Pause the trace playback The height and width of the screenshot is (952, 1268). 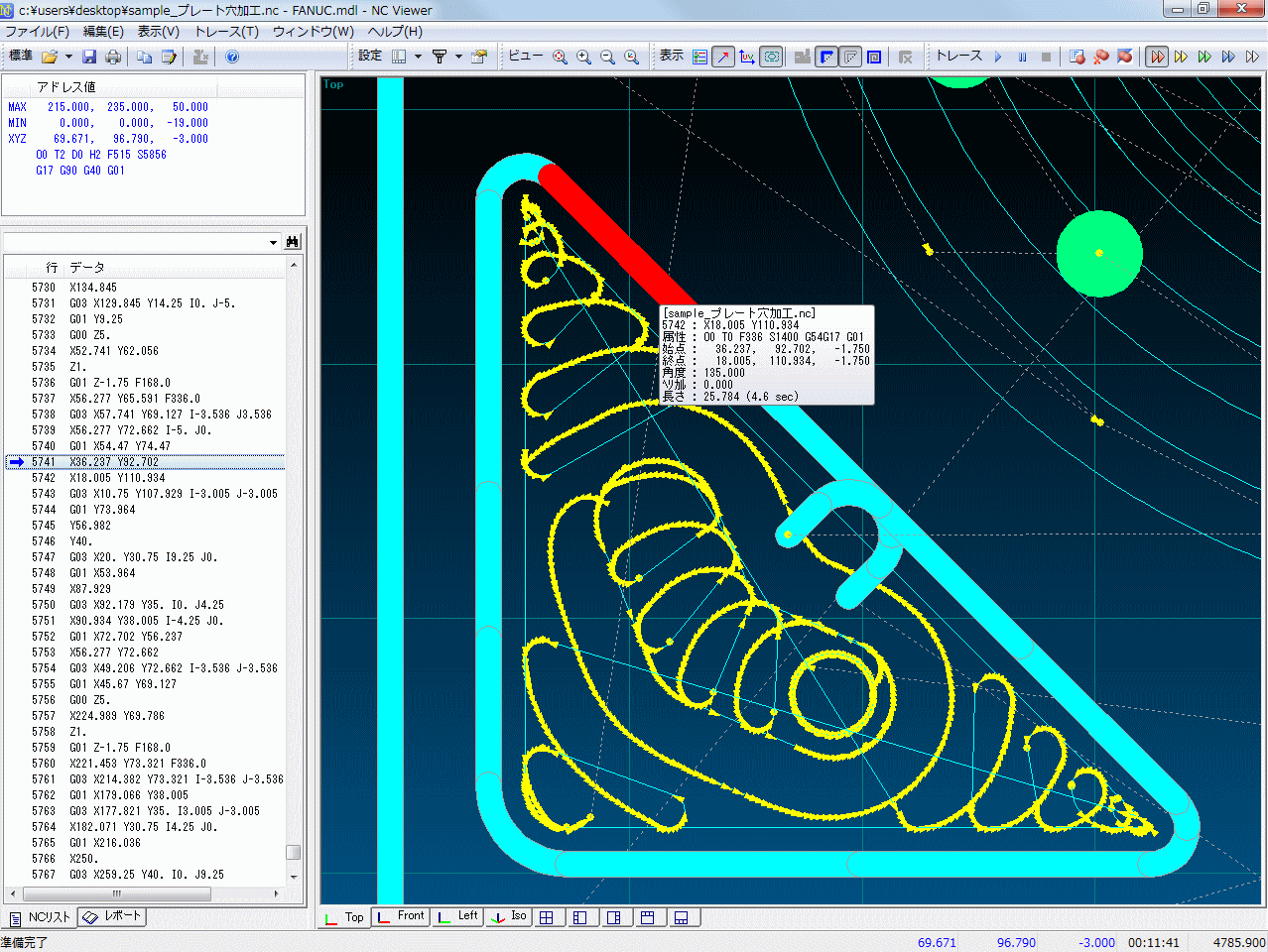tap(1022, 58)
